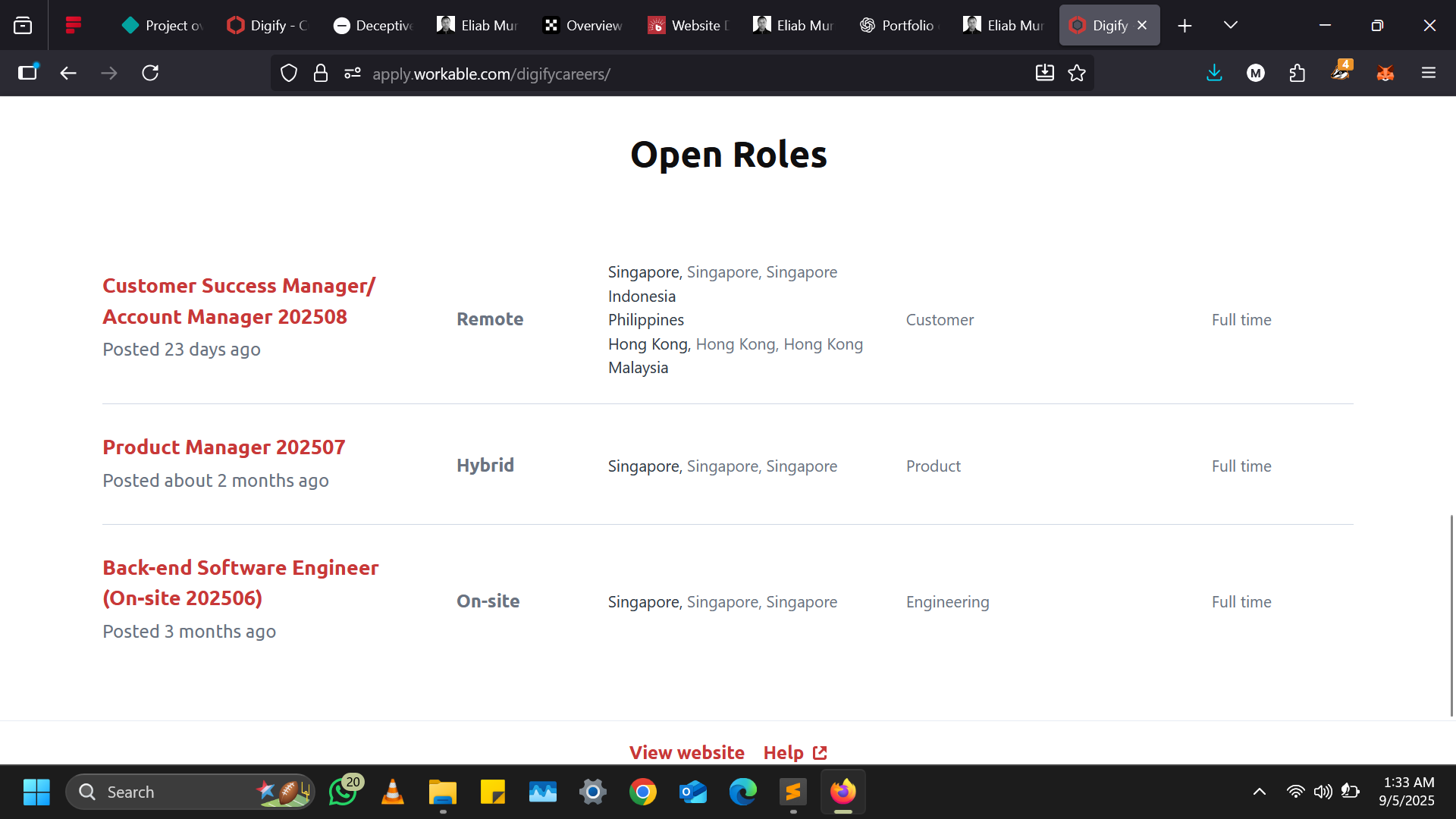Switch to the Overview tab
Viewport: 1456px width, 819px height.
[583, 25]
